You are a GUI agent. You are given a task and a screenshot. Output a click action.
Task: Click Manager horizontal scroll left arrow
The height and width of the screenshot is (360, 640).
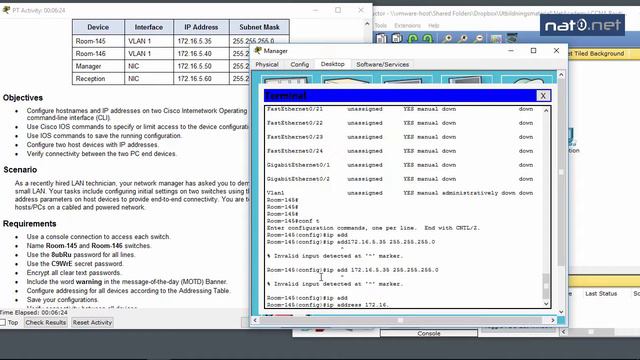click(255, 320)
